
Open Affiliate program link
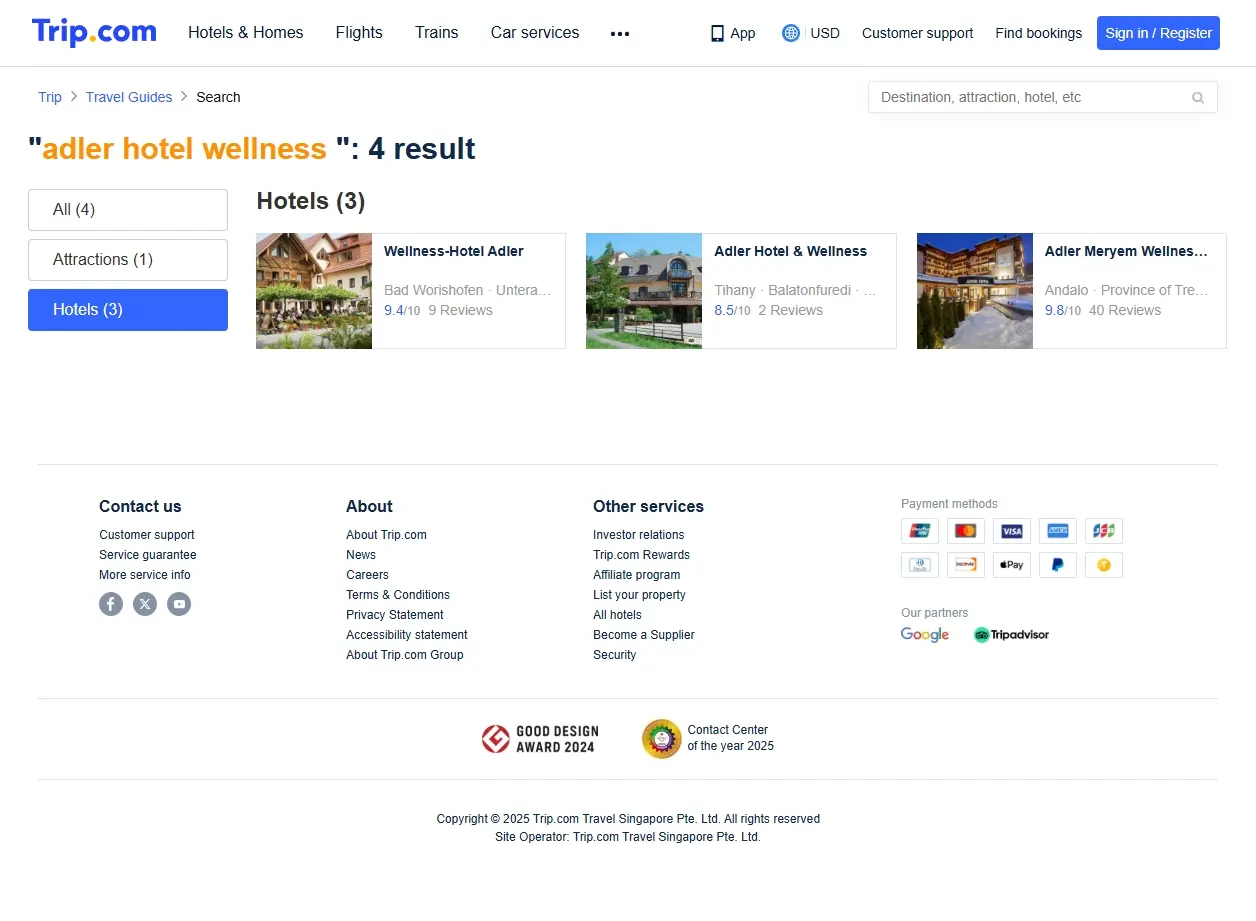coord(636,575)
